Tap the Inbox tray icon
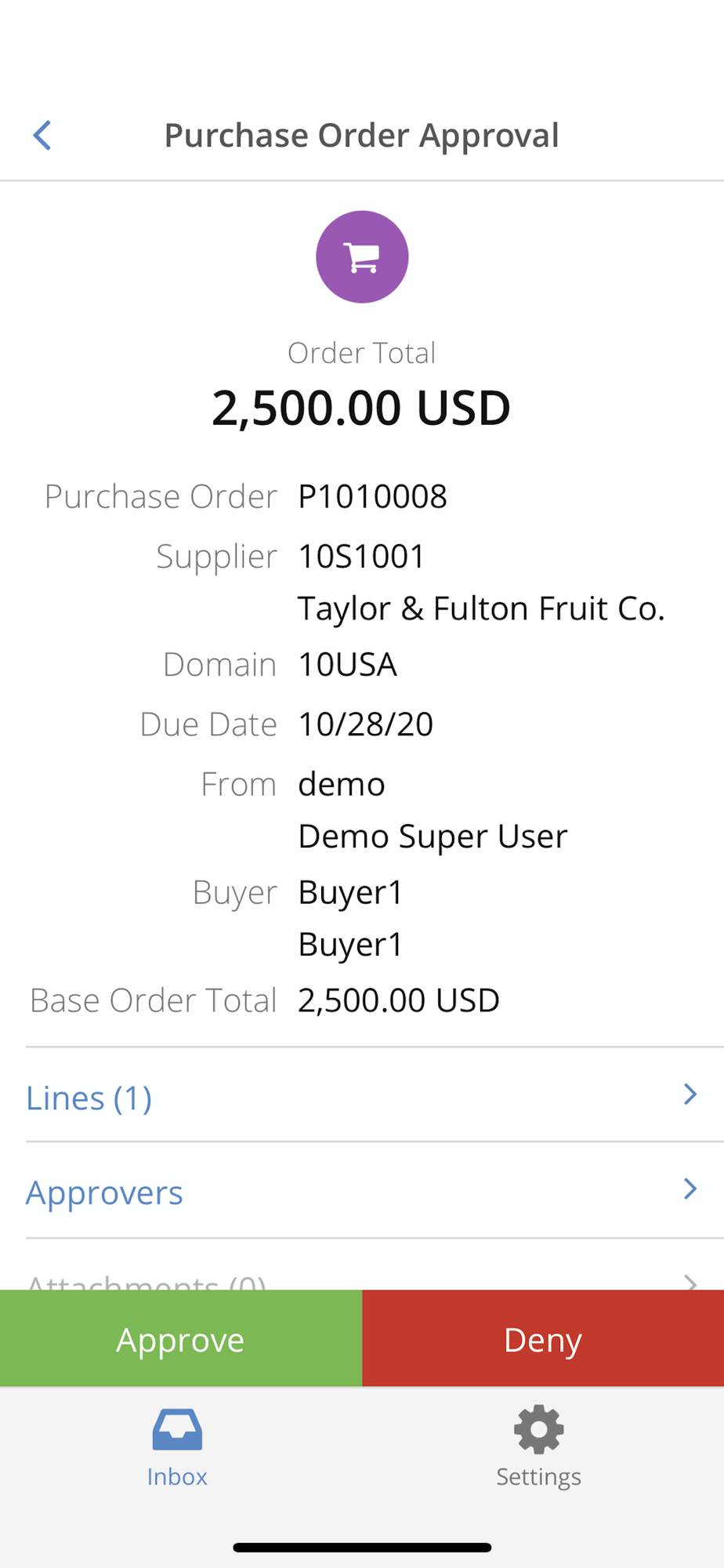Viewport: 724px width, 1568px height. [177, 1429]
